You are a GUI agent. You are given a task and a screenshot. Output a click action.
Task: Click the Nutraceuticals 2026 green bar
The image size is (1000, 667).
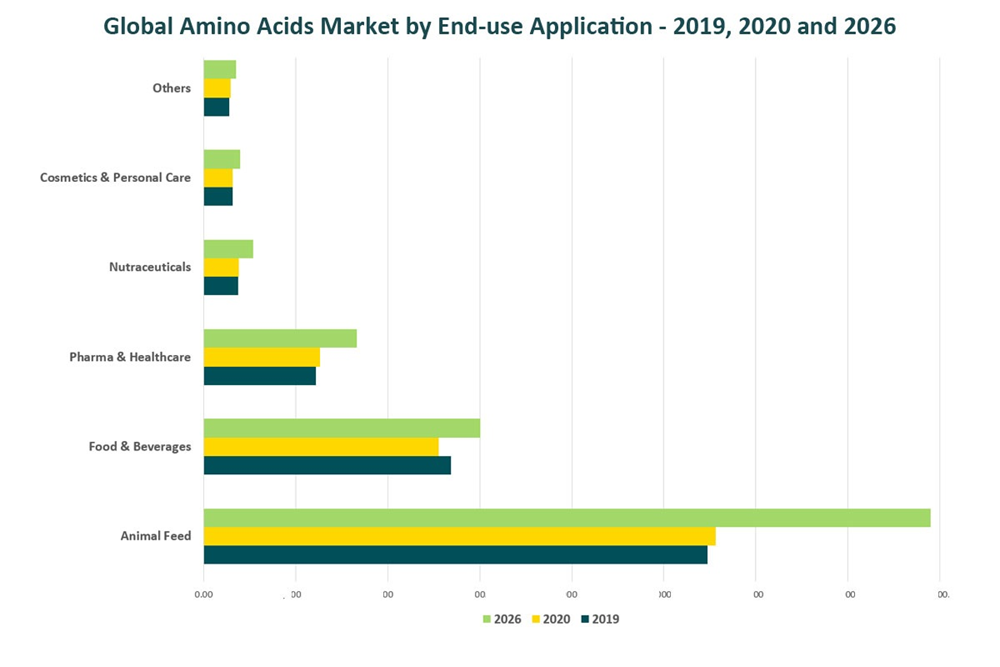[x=228, y=249]
